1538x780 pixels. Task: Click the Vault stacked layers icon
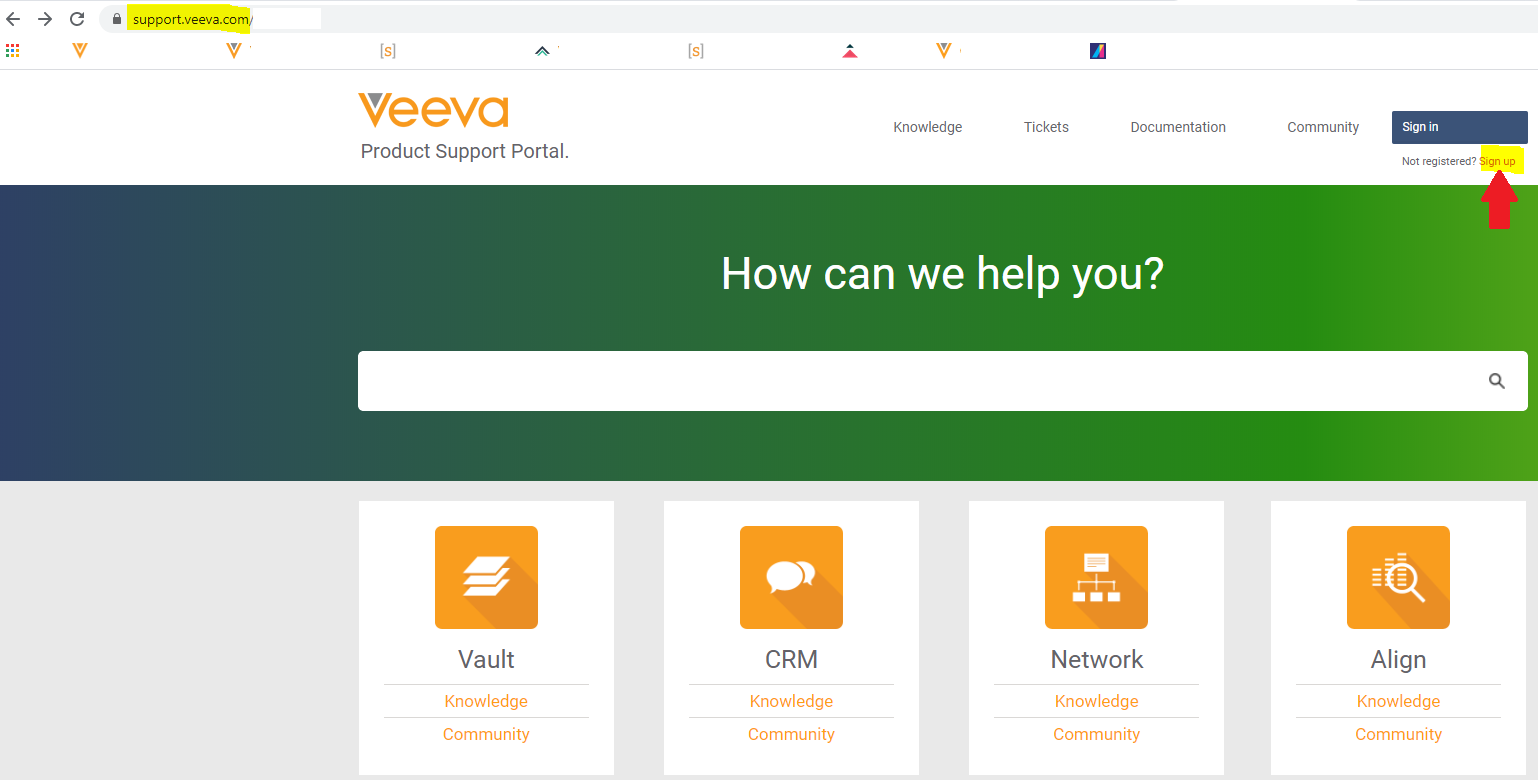(x=486, y=577)
